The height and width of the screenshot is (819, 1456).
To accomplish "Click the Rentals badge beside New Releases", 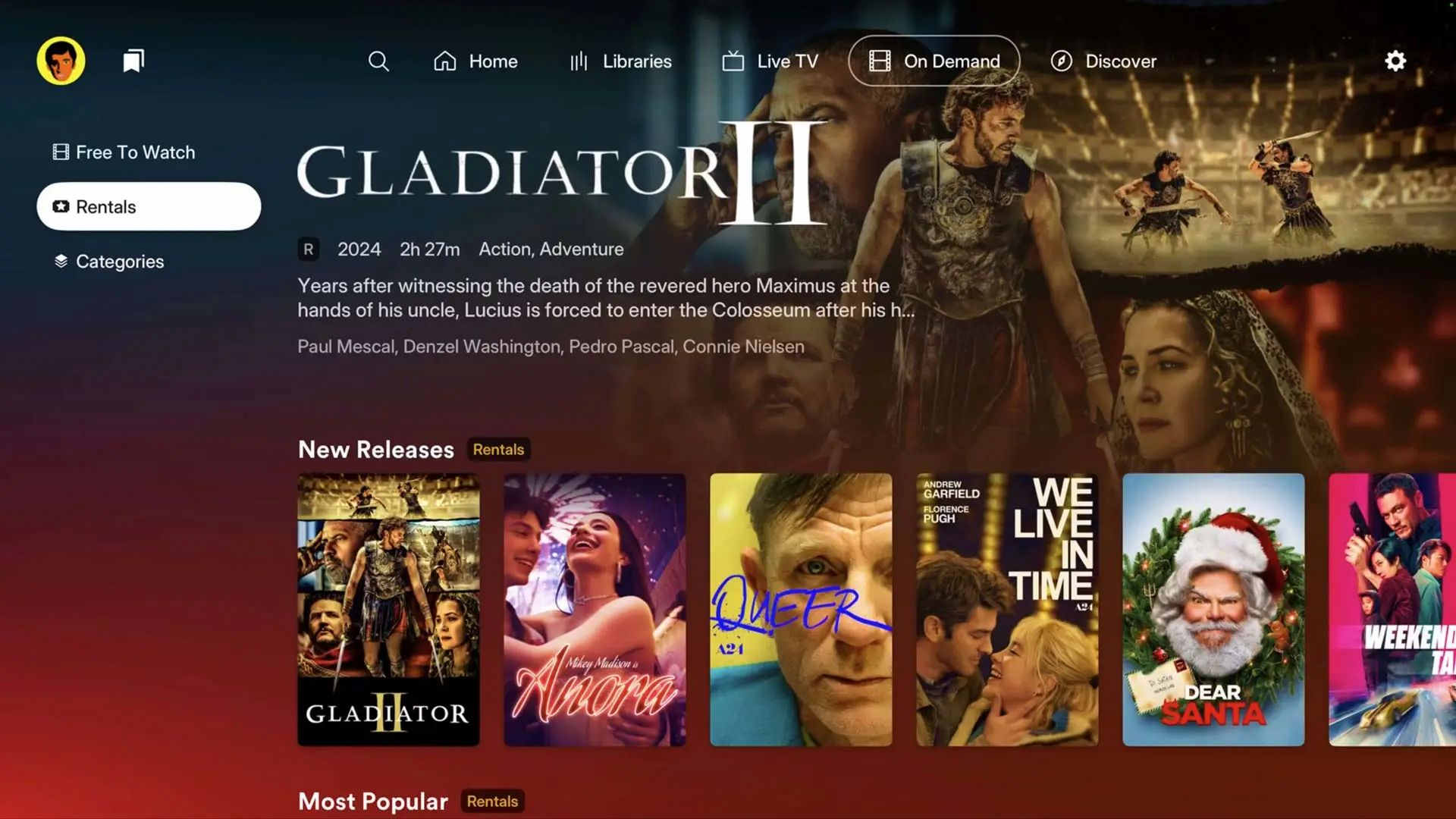I will pyautogui.click(x=498, y=450).
